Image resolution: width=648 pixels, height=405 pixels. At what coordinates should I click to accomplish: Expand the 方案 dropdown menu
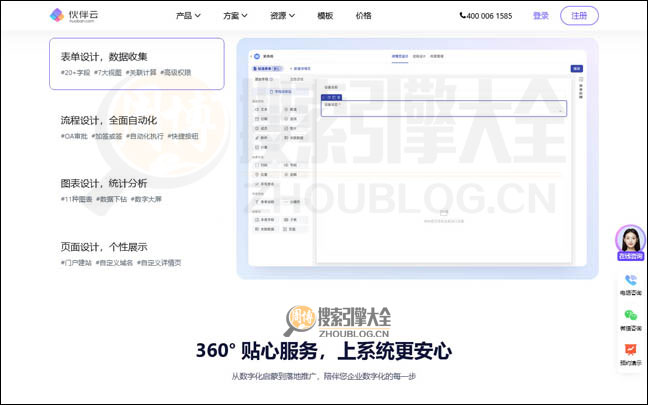click(x=235, y=16)
